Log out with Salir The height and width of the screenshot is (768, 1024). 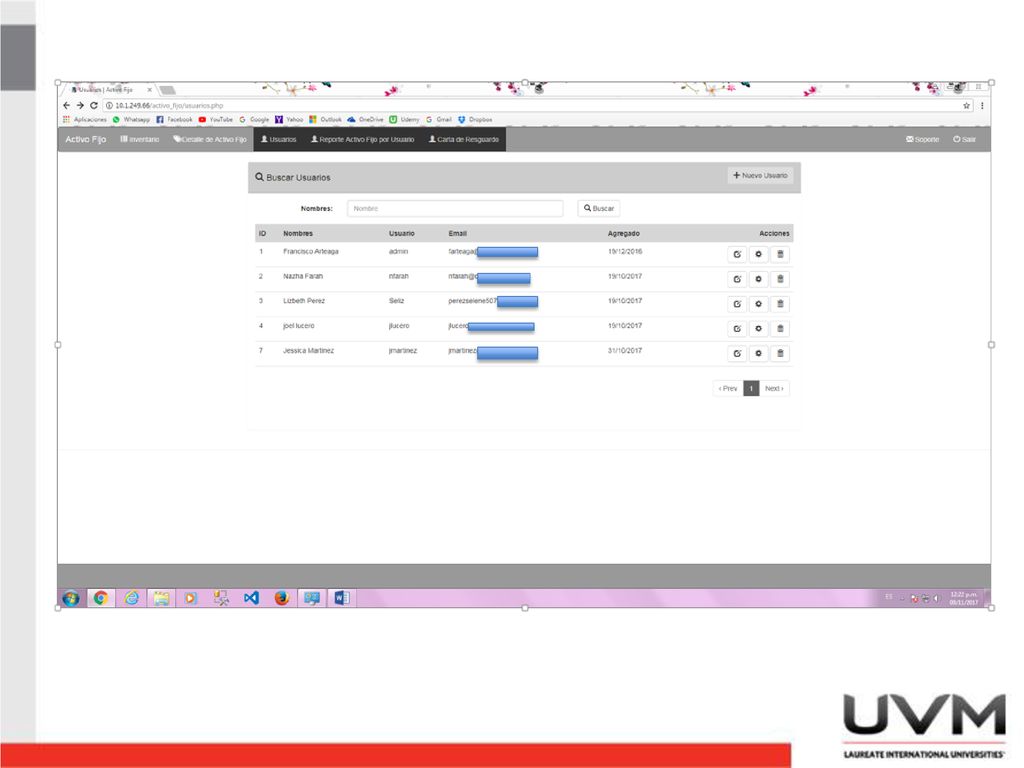pos(964,139)
